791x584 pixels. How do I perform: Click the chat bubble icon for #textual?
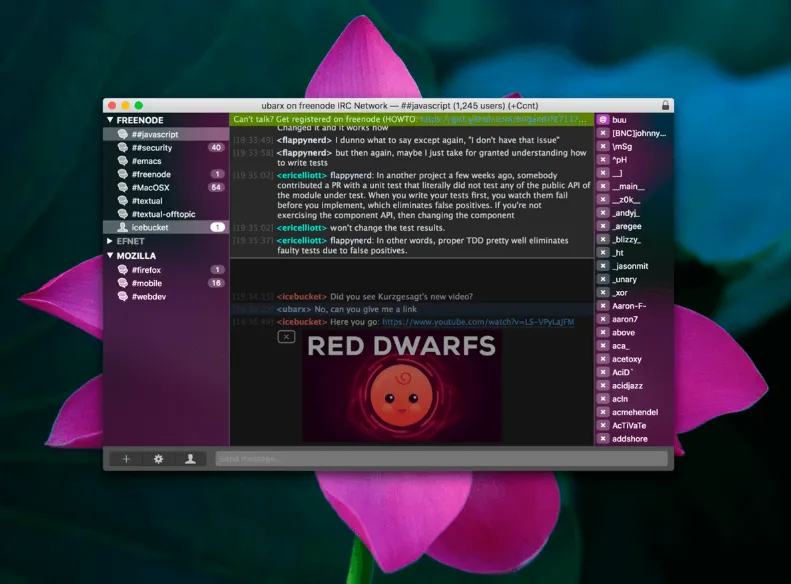tap(123, 200)
